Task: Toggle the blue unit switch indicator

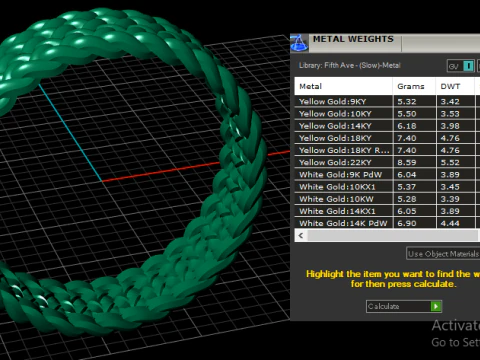Action: (x=468, y=66)
